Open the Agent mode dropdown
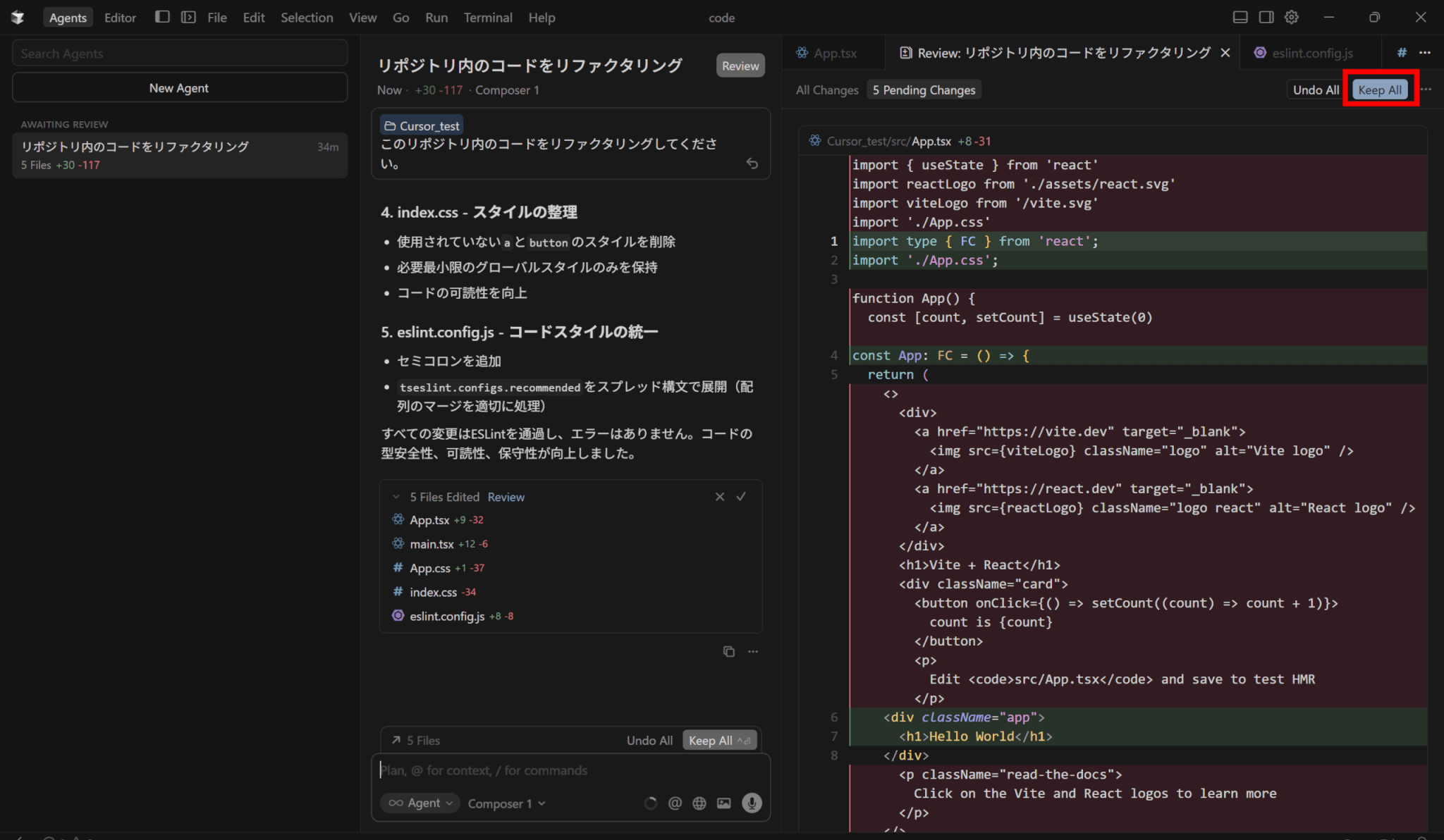This screenshot has width=1444, height=840. [420, 803]
